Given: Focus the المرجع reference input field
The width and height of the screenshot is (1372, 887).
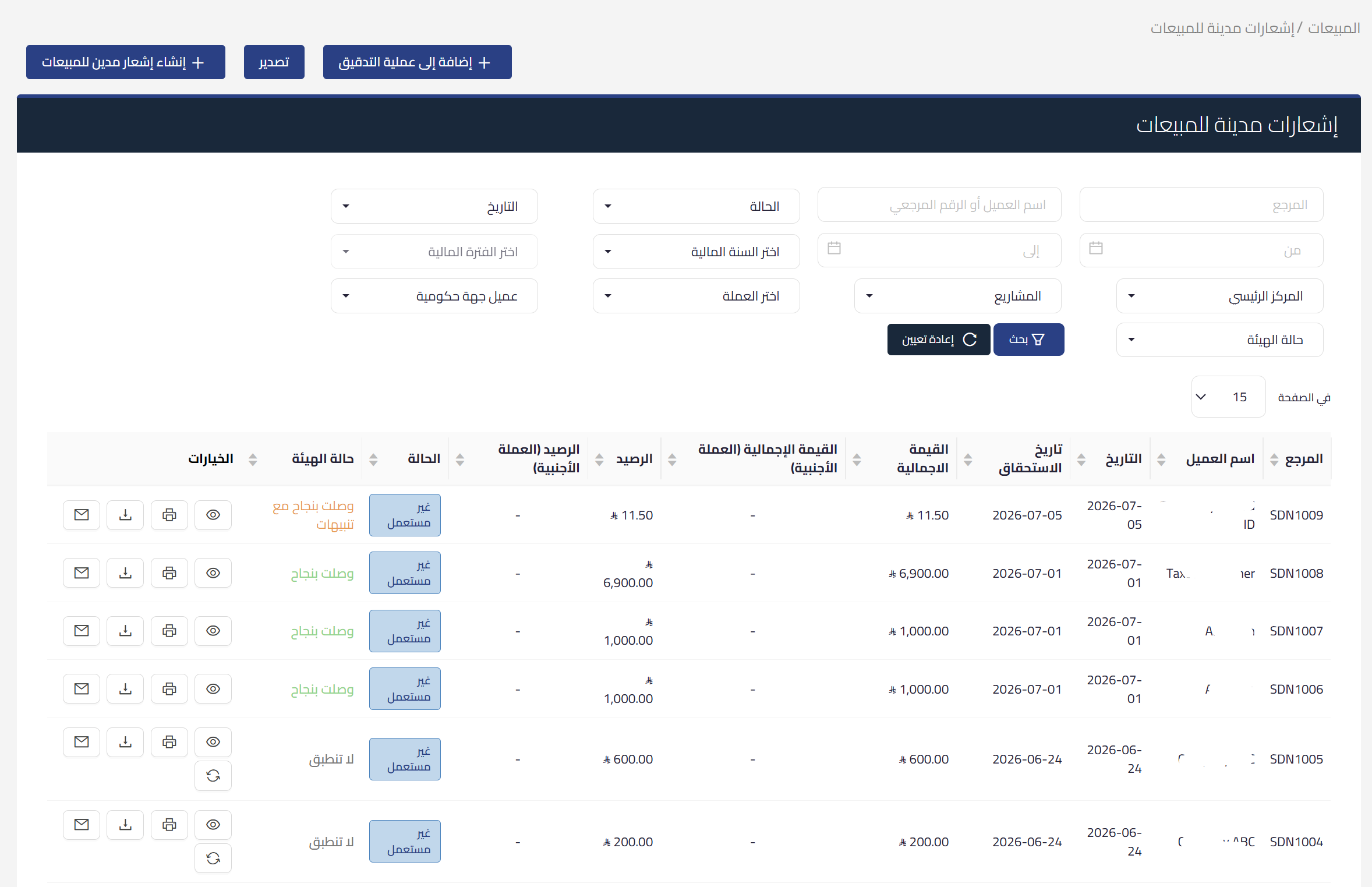Looking at the screenshot, I should (1201, 204).
